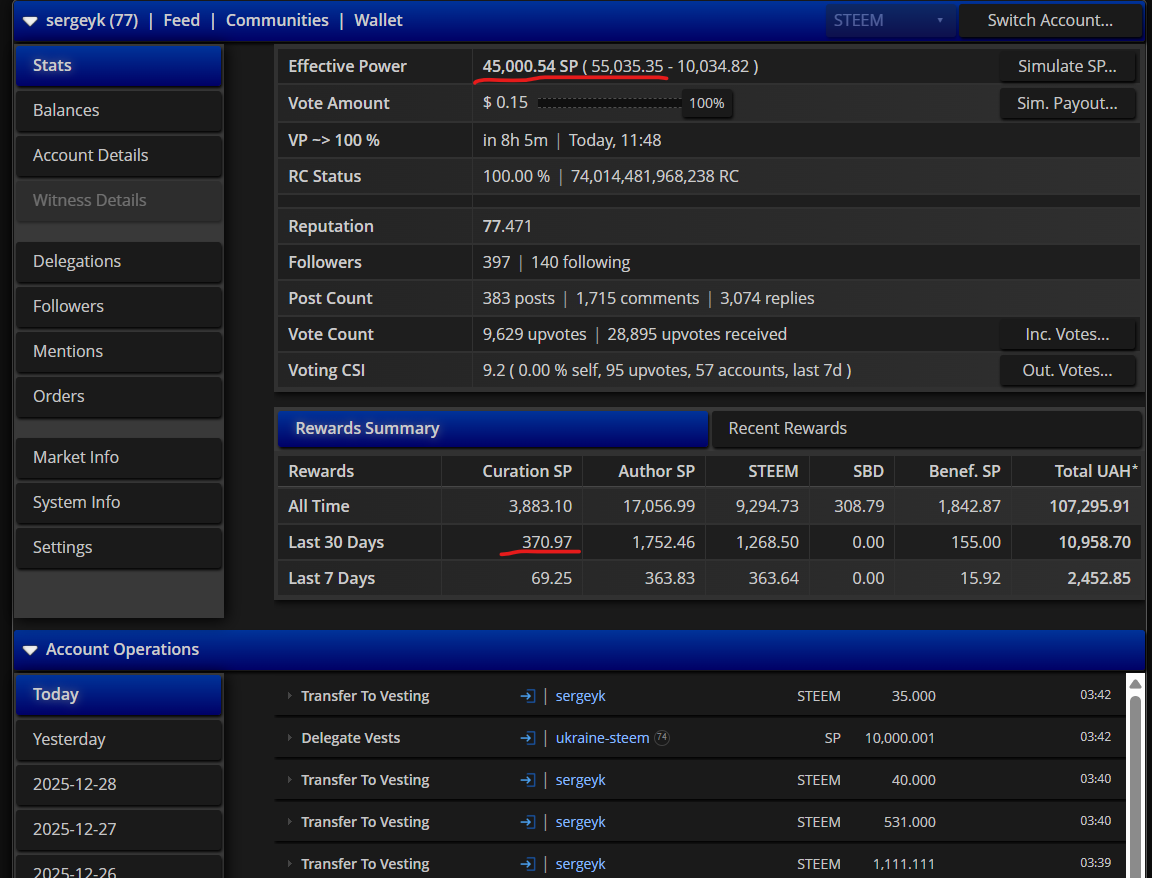Open the Simulate SP dialog
The image size is (1152, 878).
[x=1067, y=66]
